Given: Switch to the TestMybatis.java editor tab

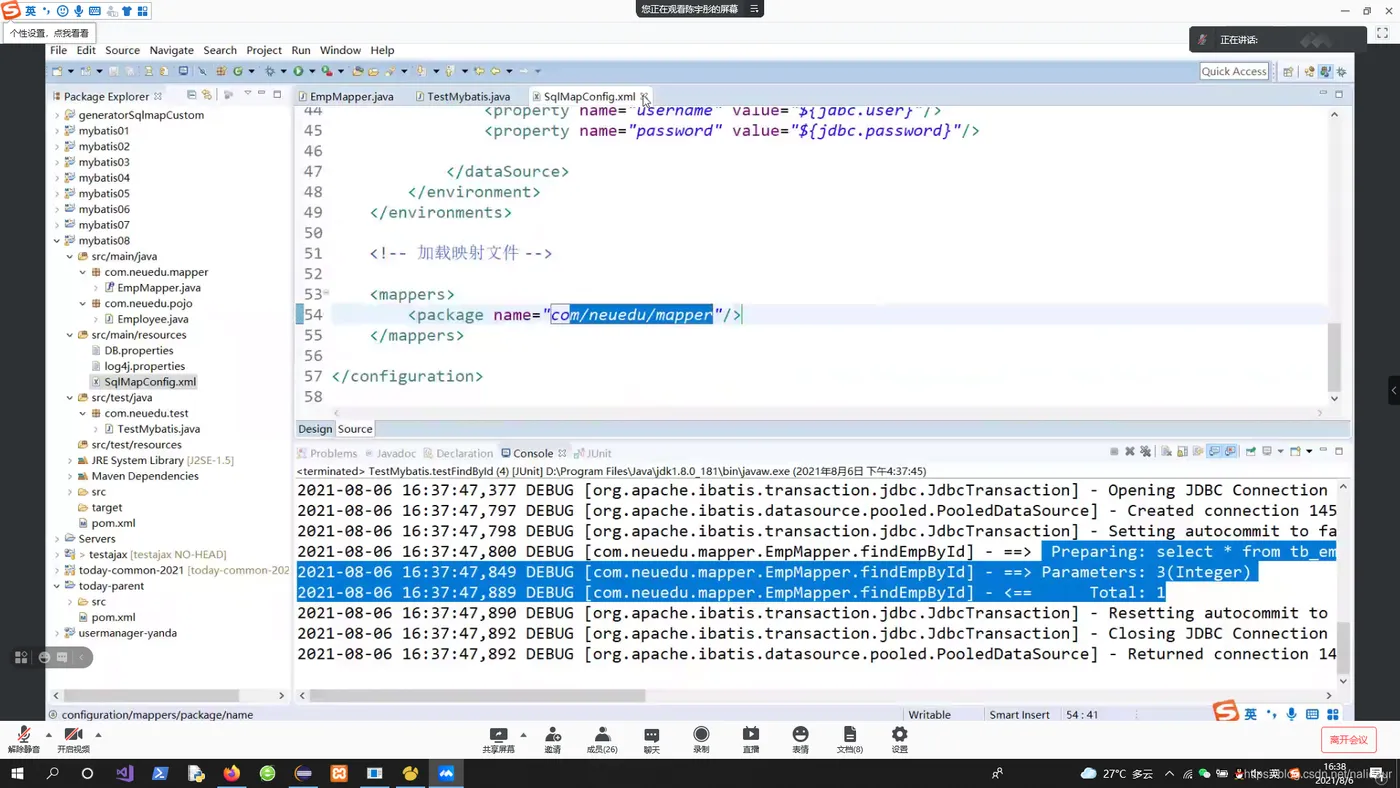Looking at the screenshot, I should [x=464, y=97].
